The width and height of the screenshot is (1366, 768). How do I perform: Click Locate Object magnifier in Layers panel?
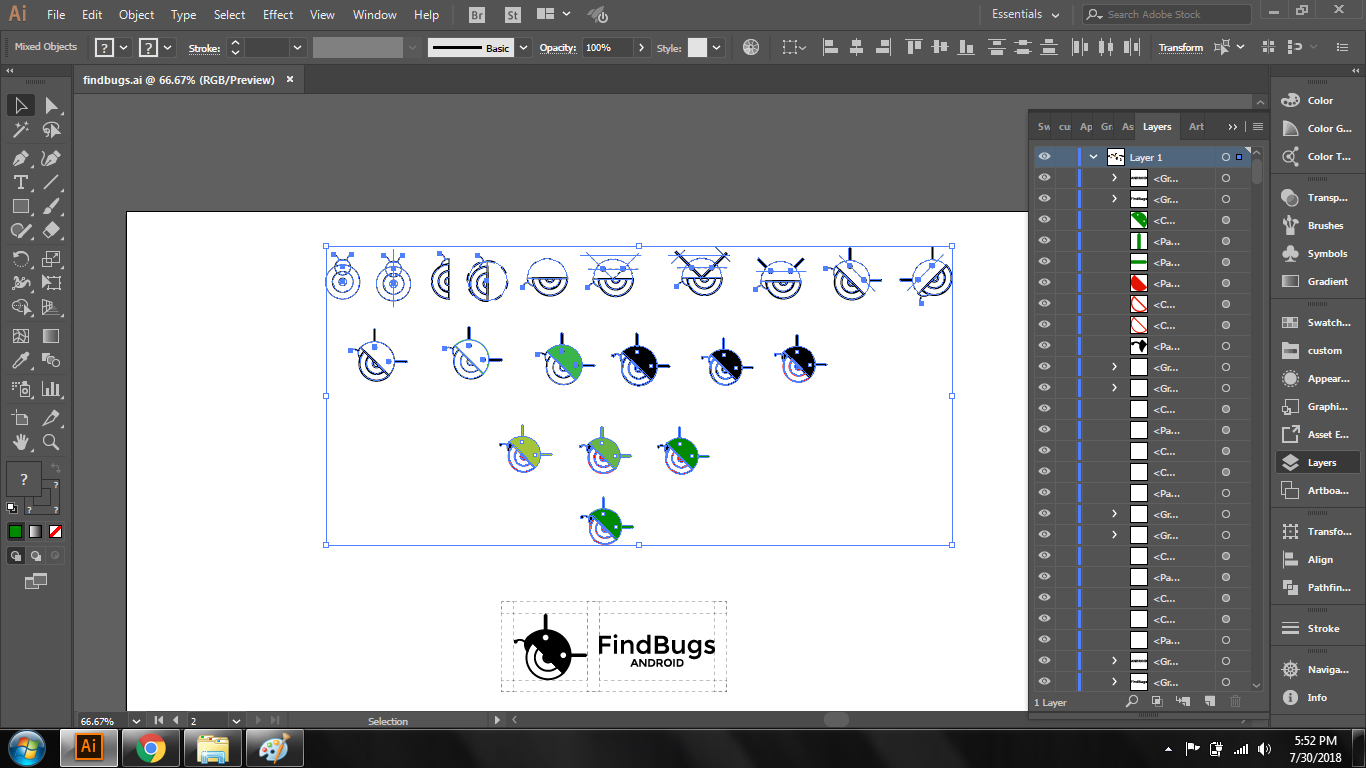click(1132, 702)
